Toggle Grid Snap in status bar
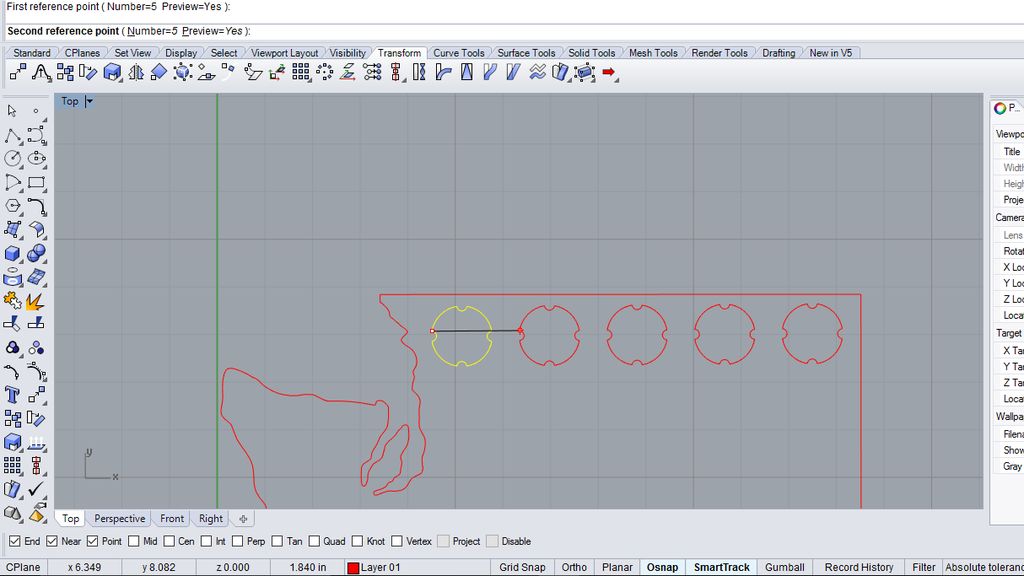The image size is (1024, 576). point(522,568)
